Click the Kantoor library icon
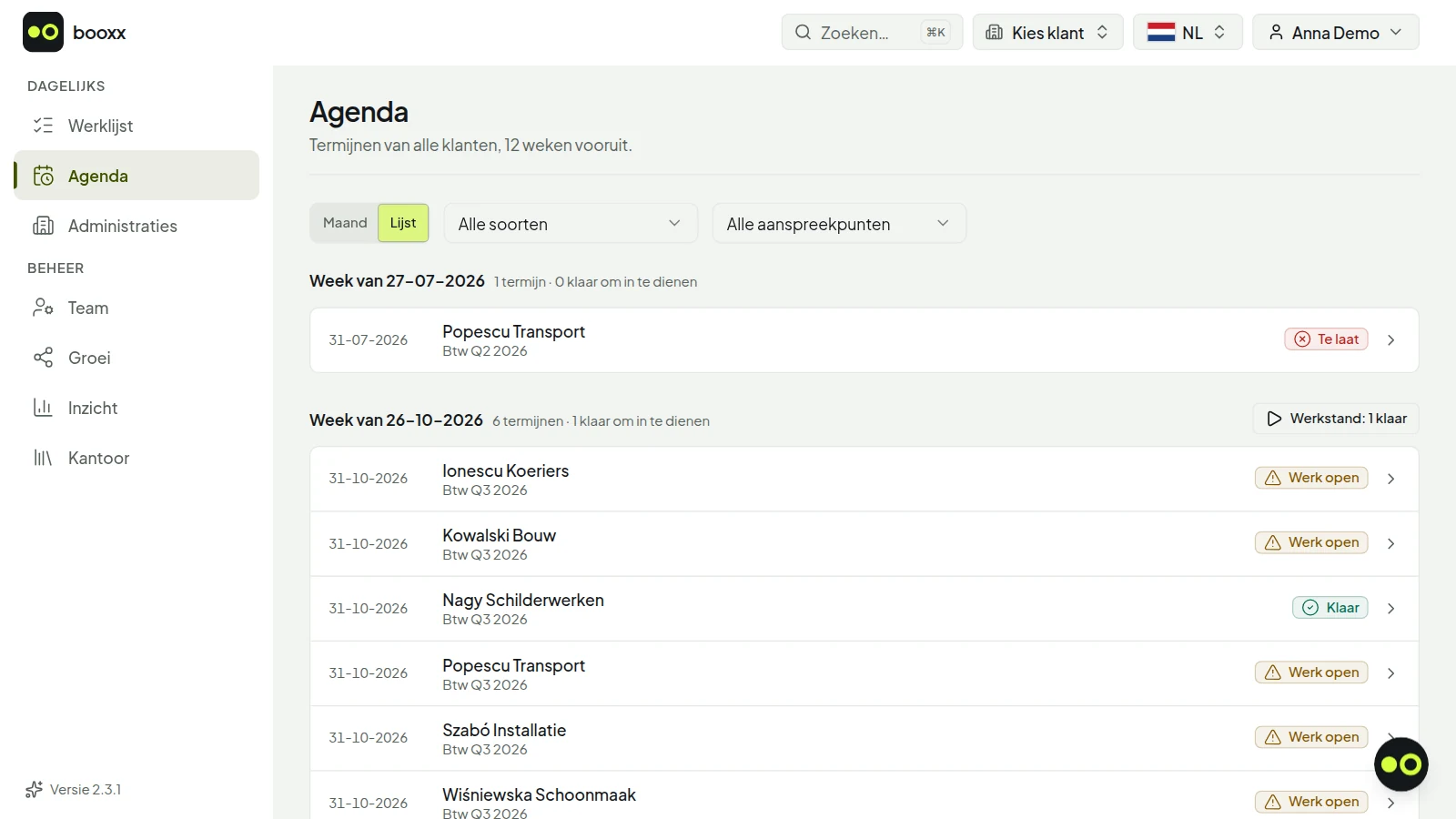The width and height of the screenshot is (1456, 819). coord(43,458)
